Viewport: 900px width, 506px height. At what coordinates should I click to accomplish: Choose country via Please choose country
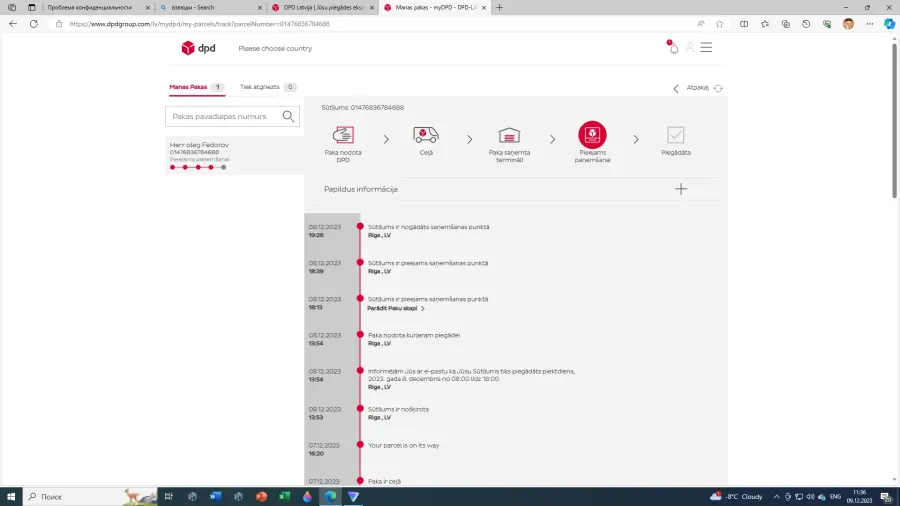click(x=275, y=49)
